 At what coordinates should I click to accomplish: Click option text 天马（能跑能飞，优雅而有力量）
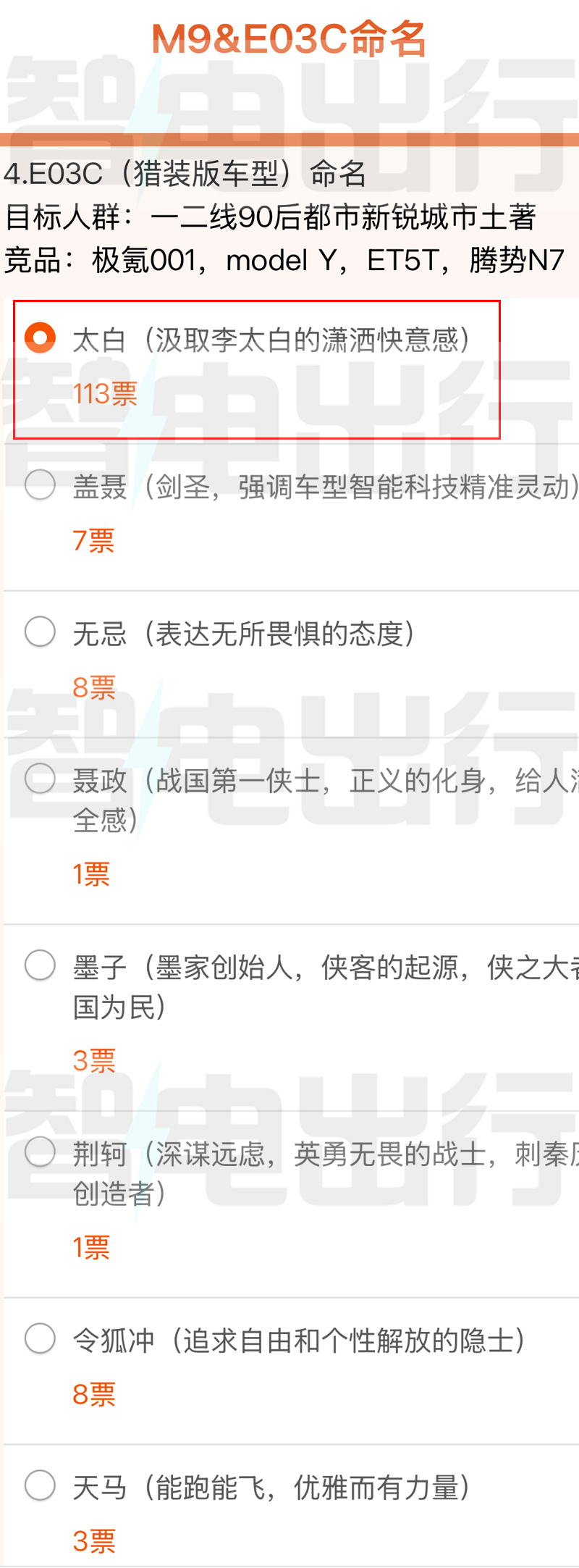click(x=272, y=1488)
